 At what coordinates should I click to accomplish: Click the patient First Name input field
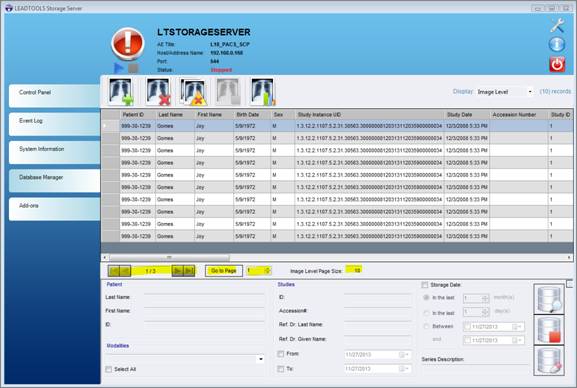pyautogui.click(x=204, y=310)
